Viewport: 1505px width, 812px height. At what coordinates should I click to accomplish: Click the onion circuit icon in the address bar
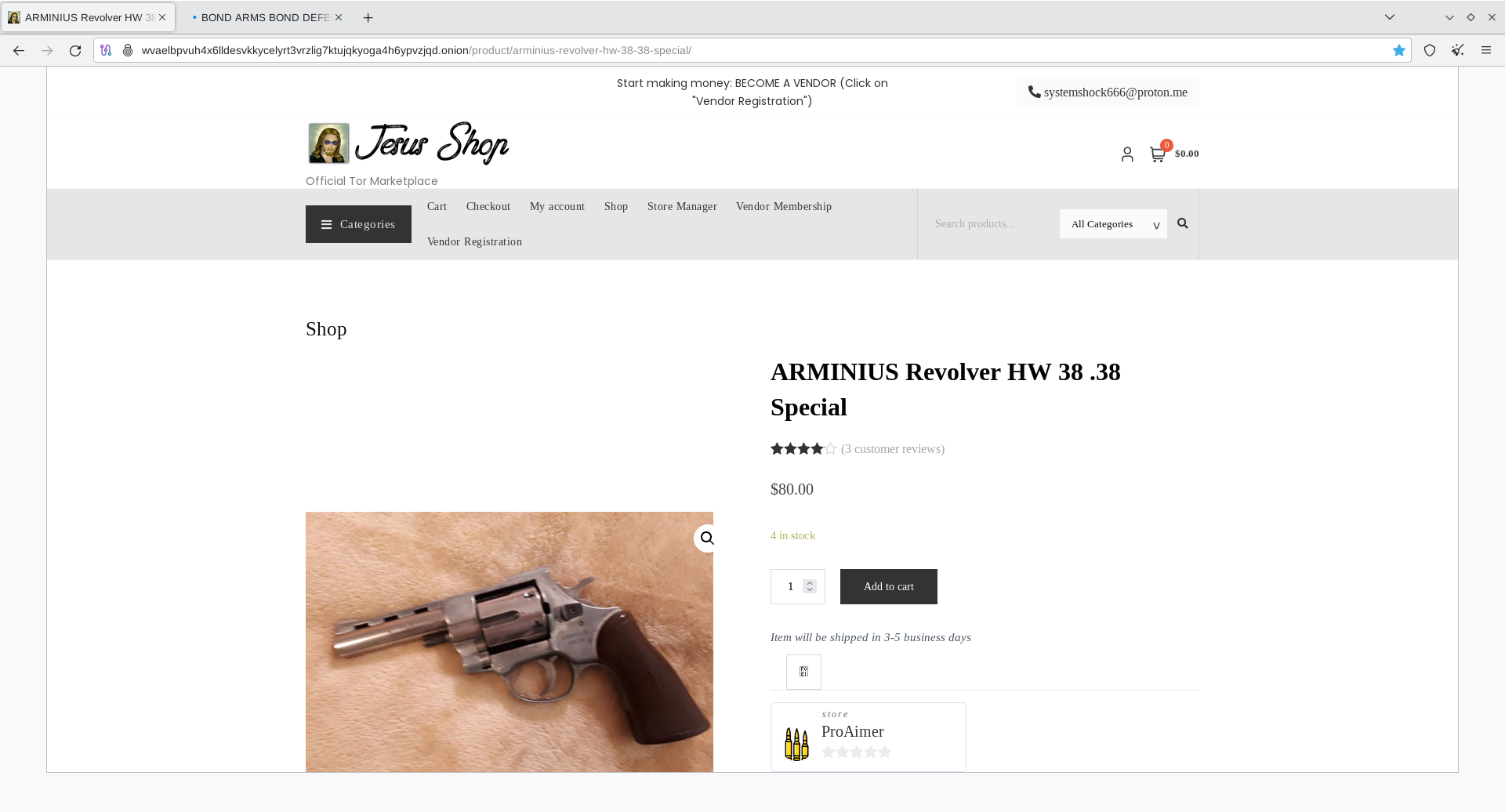[128, 50]
